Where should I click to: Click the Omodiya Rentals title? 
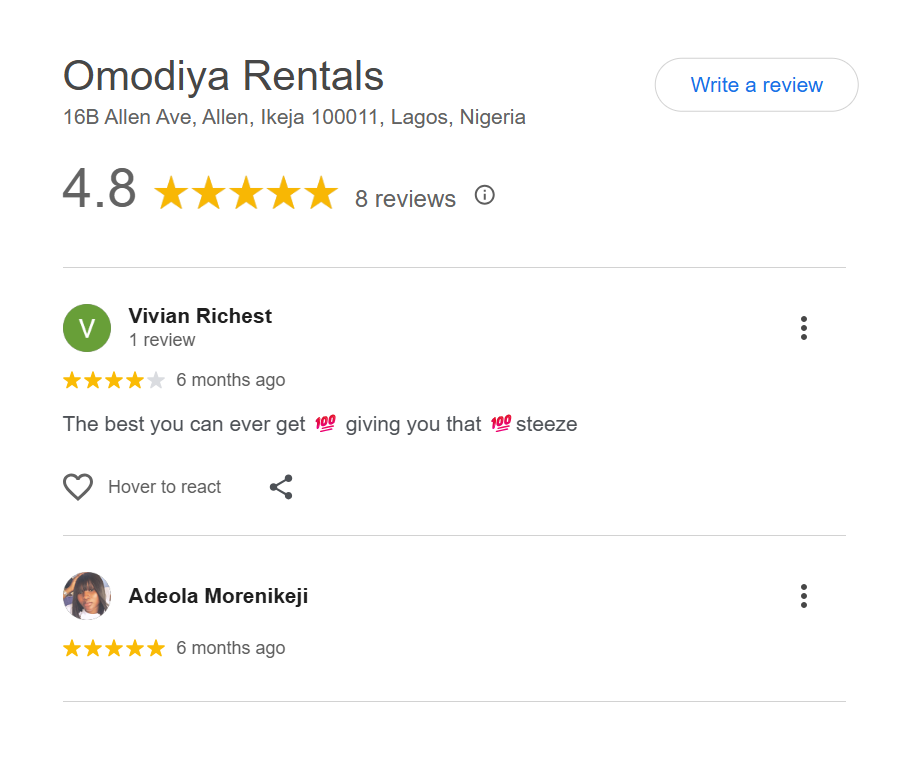(223, 76)
